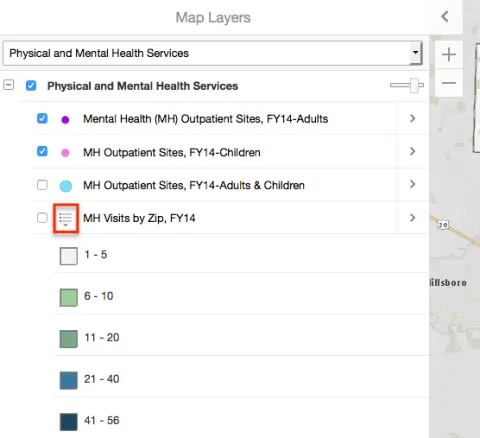Click the map zoom in plus icon

449,54
